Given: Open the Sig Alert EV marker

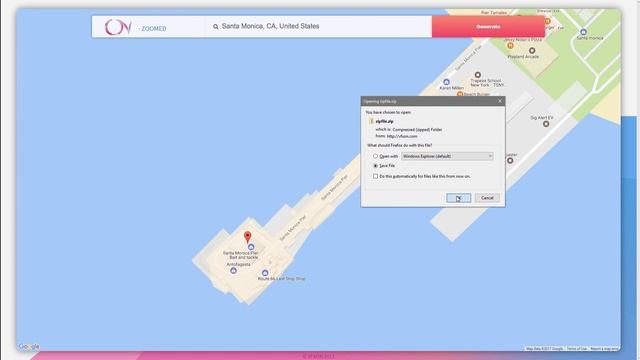Looking at the screenshot, I should tap(546, 124).
